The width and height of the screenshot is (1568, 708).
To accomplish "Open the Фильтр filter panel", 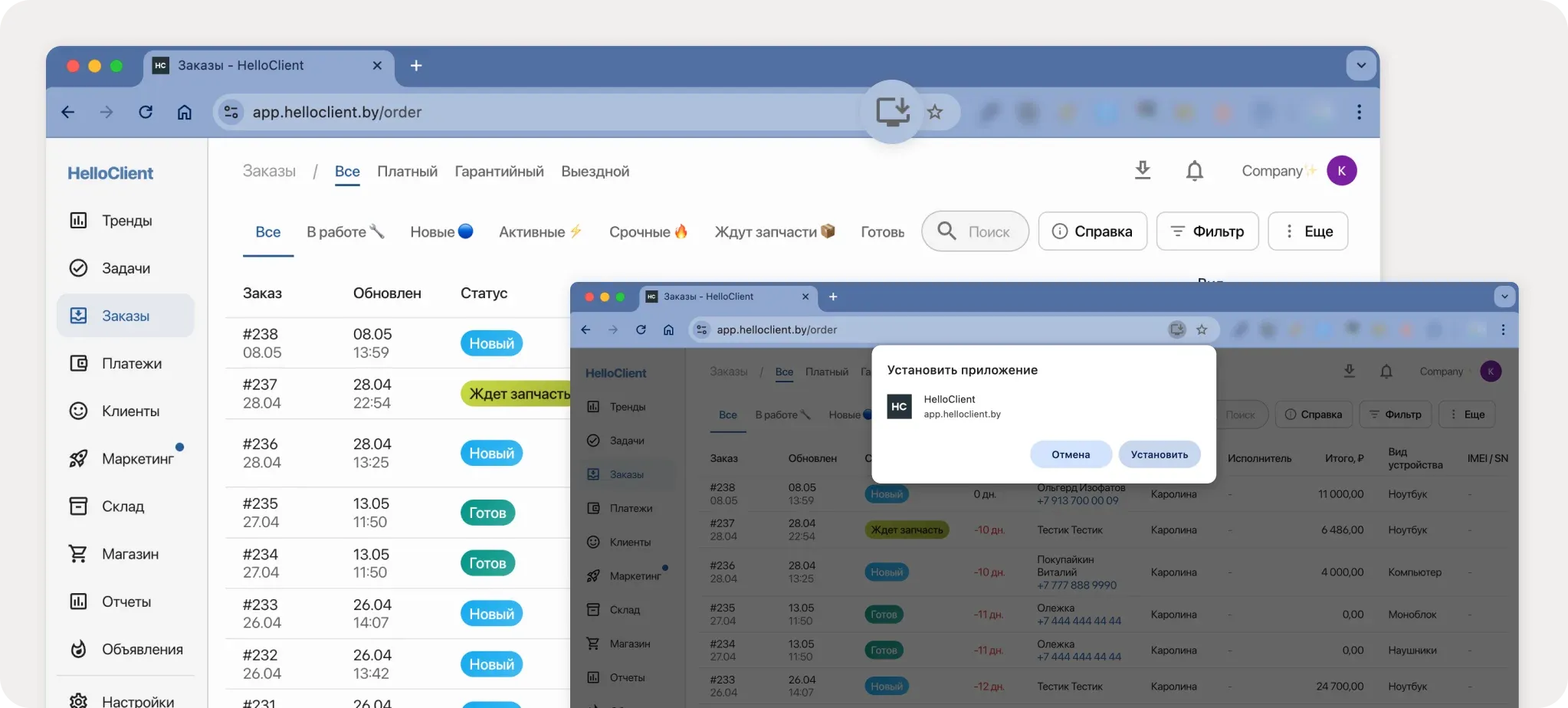I will click(x=1207, y=231).
